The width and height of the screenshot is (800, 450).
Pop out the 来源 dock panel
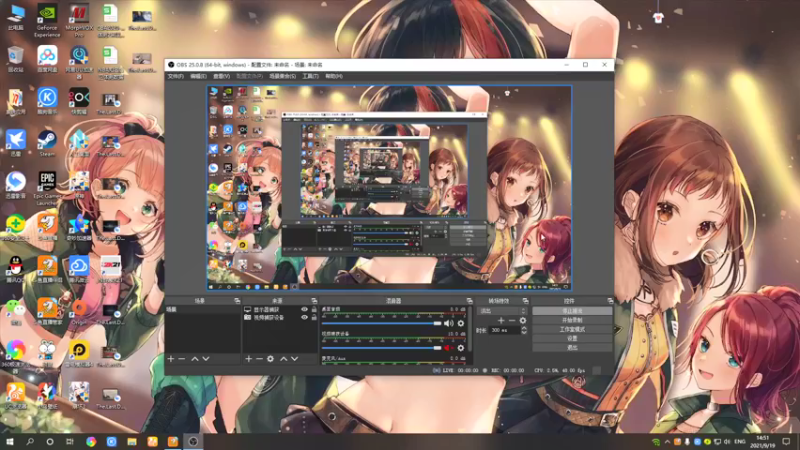point(314,301)
